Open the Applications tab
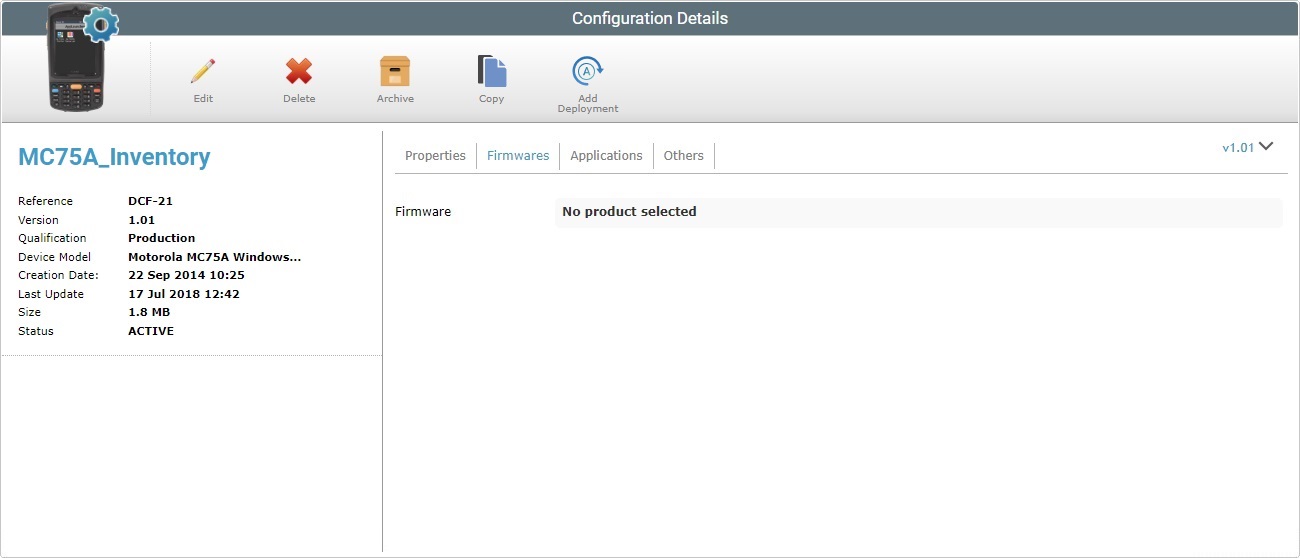This screenshot has width=1300, height=558. click(x=606, y=155)
